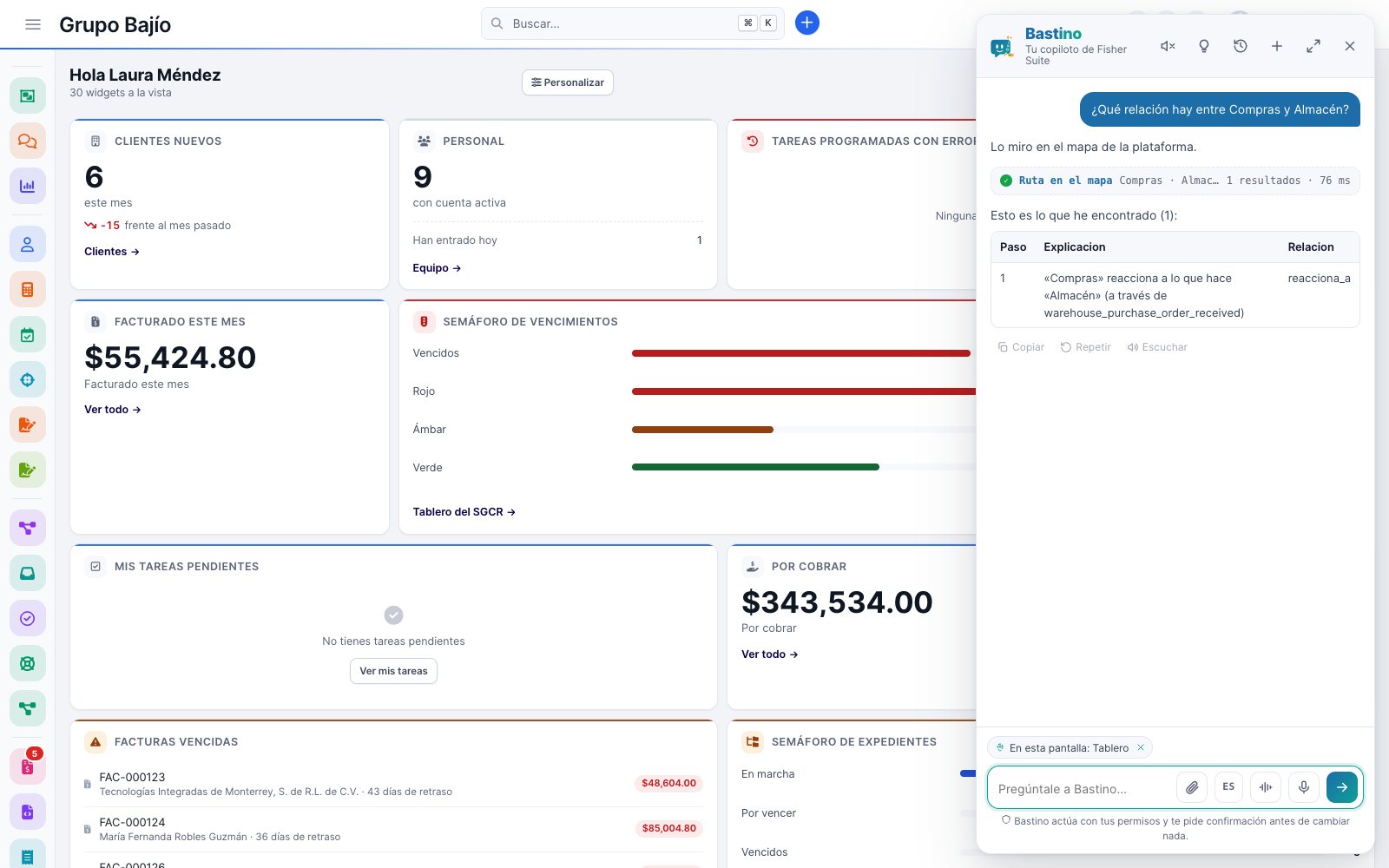
Task: Expand the Bastino panel to full size
Action: [1313, 46]
